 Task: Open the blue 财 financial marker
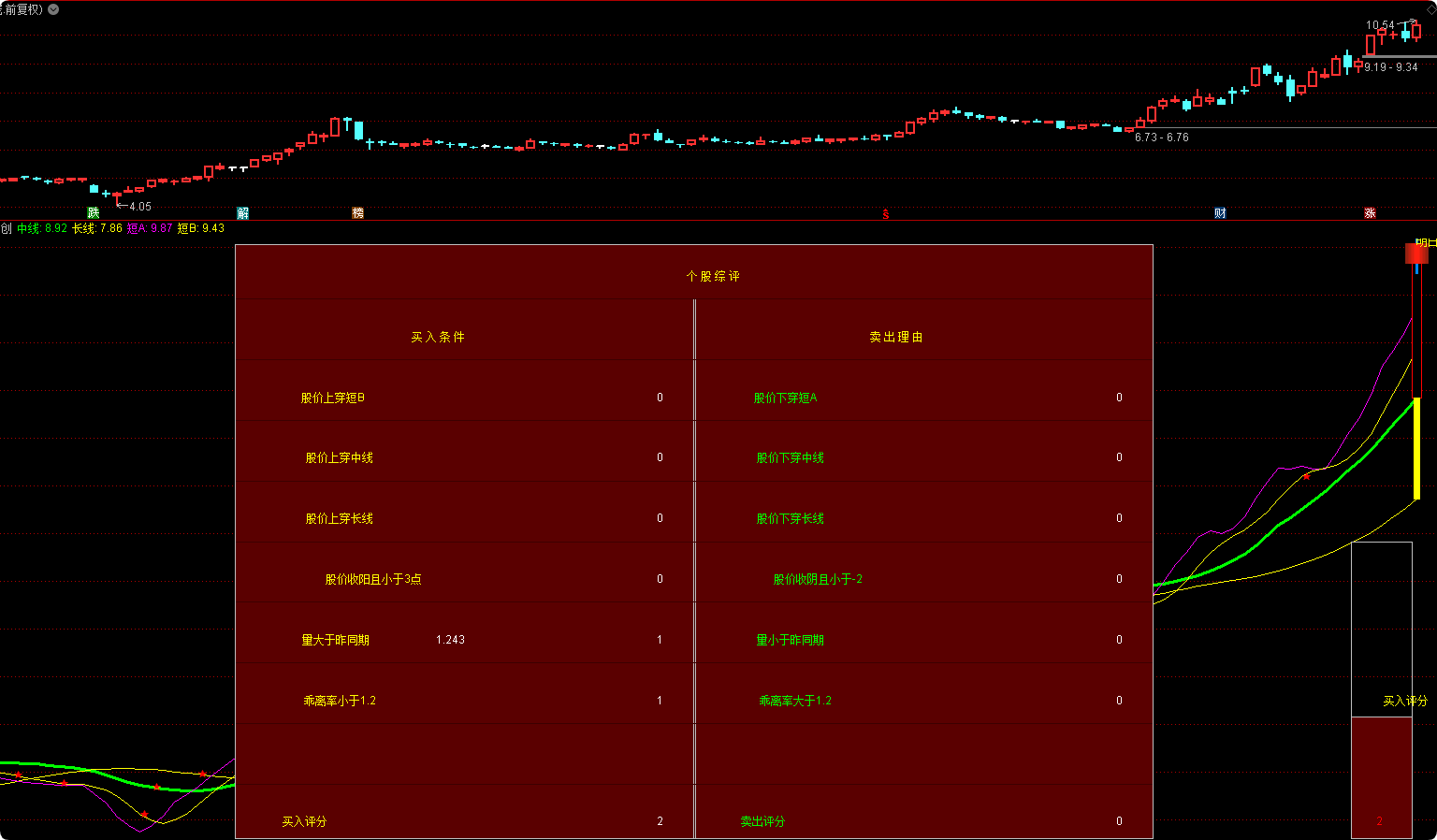click(x=1220, y=213)
